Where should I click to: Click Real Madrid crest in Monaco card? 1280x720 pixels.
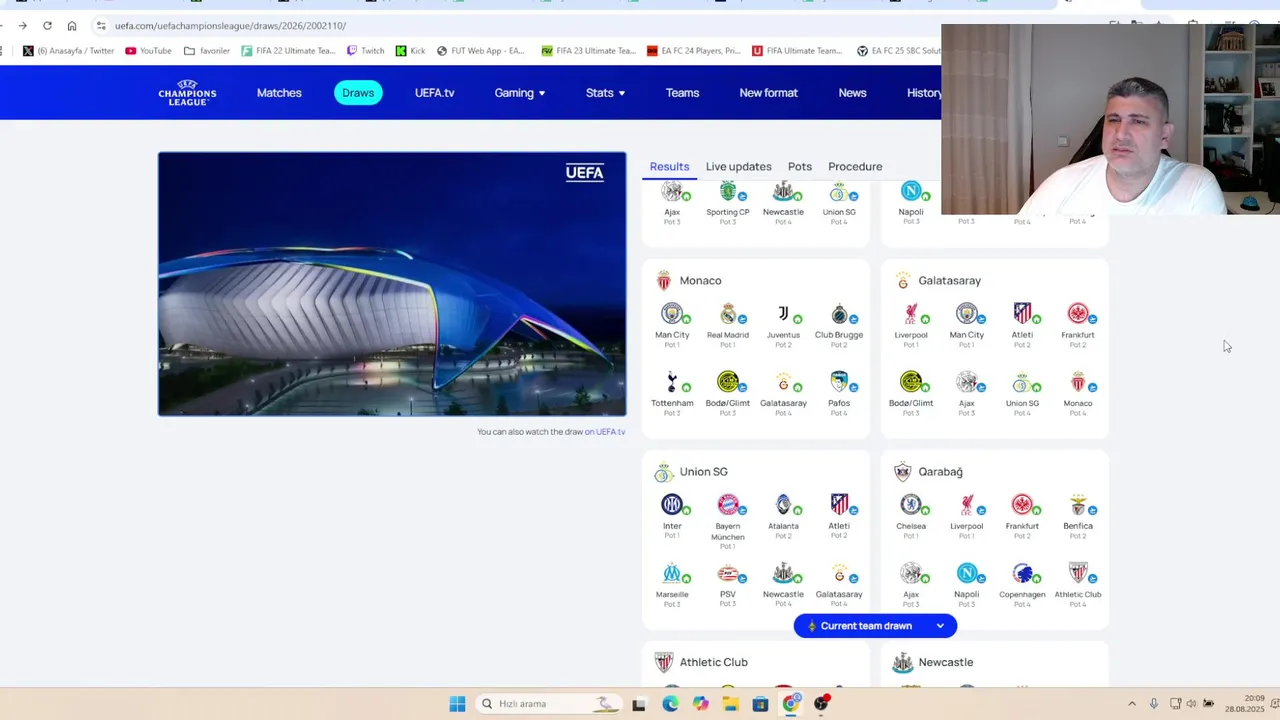728,314
